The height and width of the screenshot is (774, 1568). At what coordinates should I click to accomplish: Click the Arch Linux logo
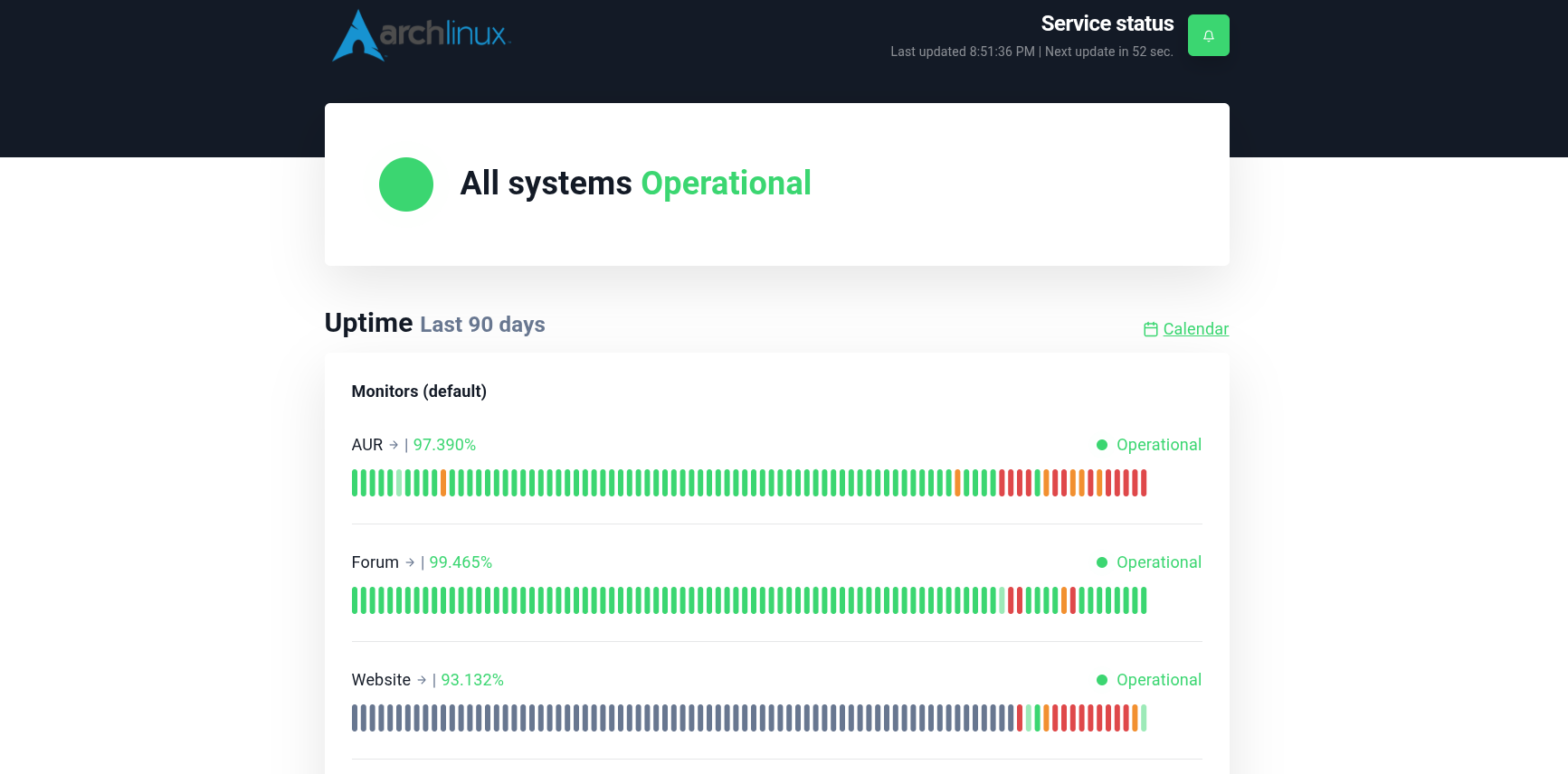(x=422, y=35)
